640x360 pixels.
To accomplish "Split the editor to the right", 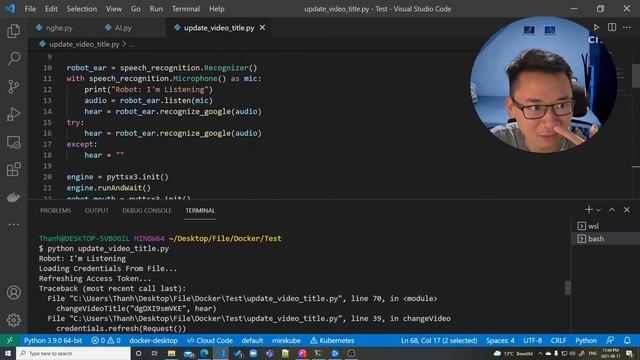I will [611, 27].
